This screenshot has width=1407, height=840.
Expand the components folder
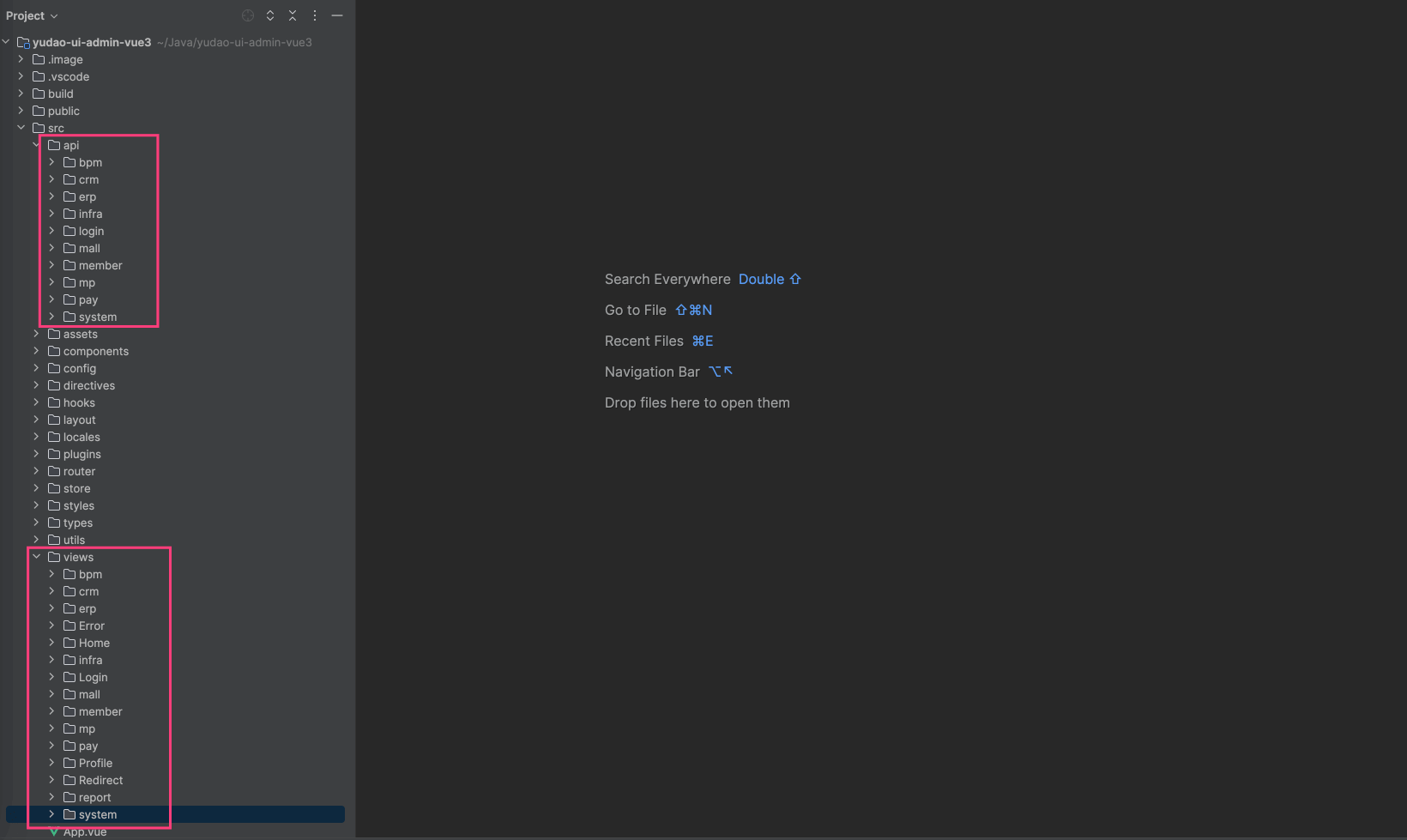[37, 351]
